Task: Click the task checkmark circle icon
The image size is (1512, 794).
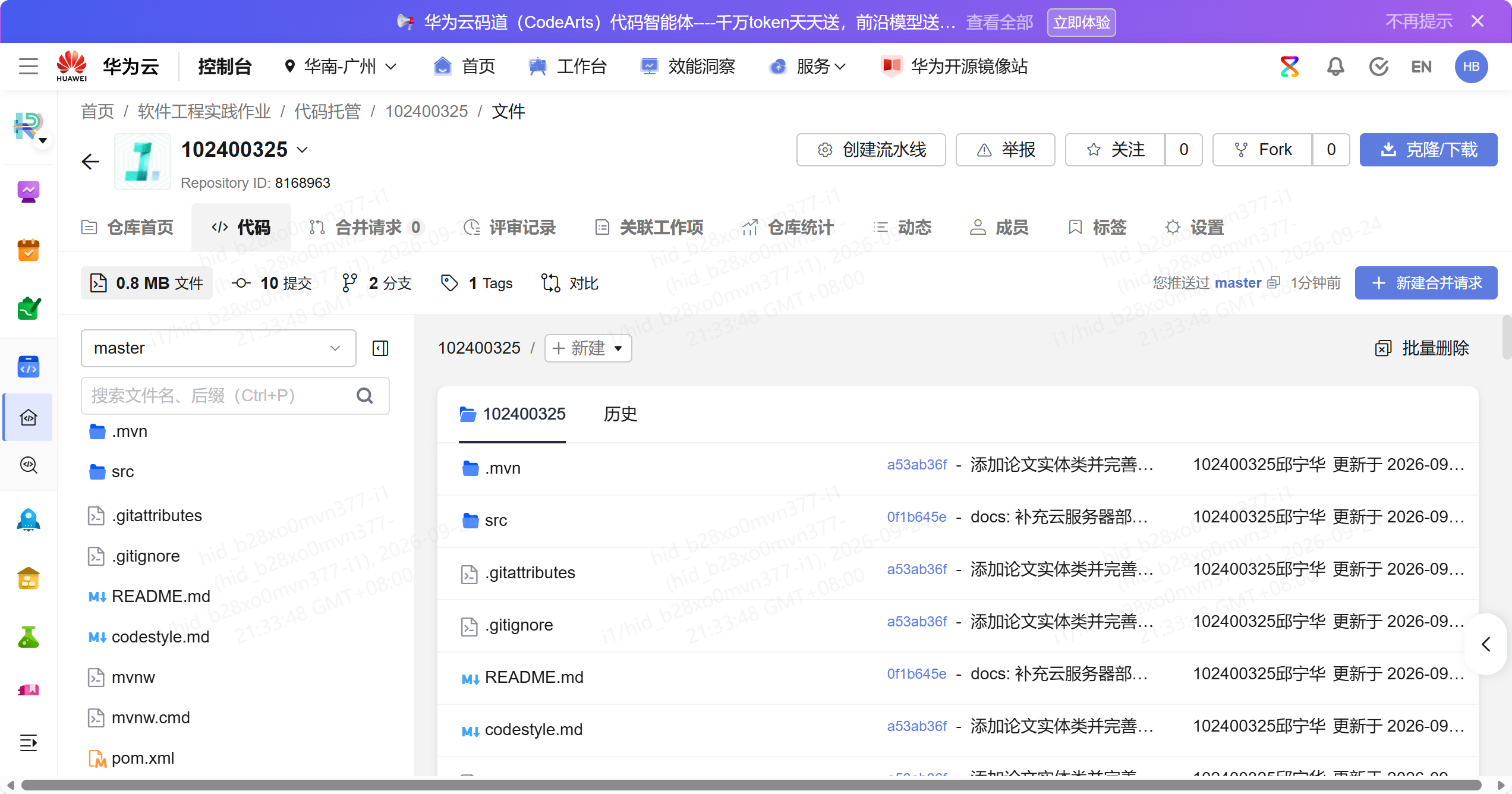Action: (x=1379, y=67)
